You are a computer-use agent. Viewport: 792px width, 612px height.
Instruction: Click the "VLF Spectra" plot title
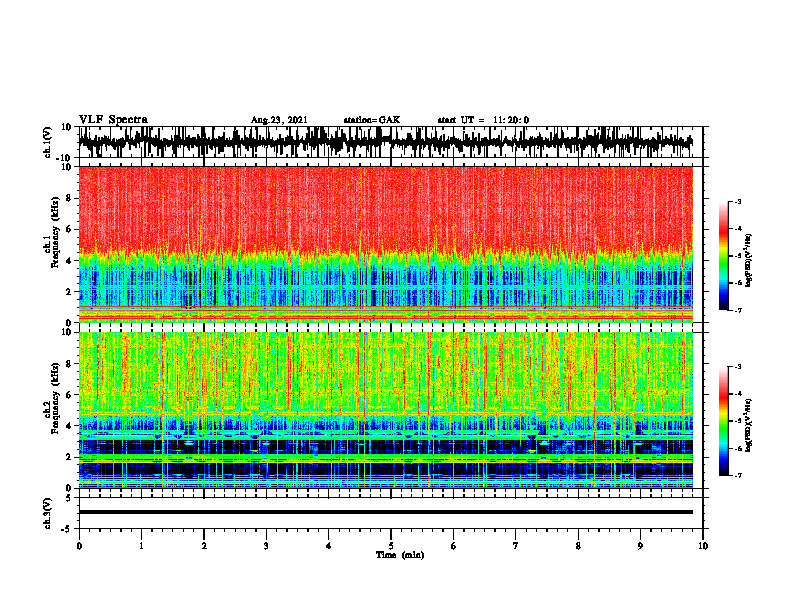(113, 120)
